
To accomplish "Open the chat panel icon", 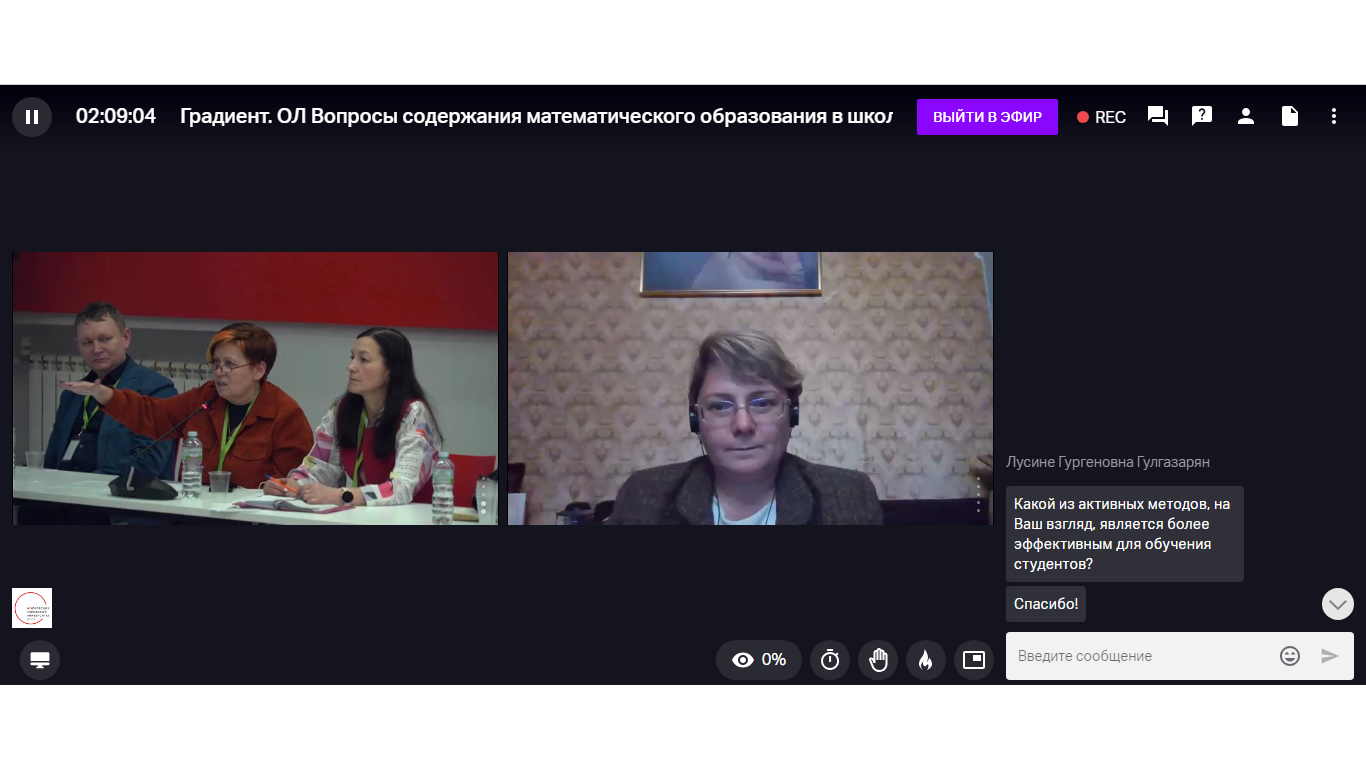I will [x=1158, y=117].
